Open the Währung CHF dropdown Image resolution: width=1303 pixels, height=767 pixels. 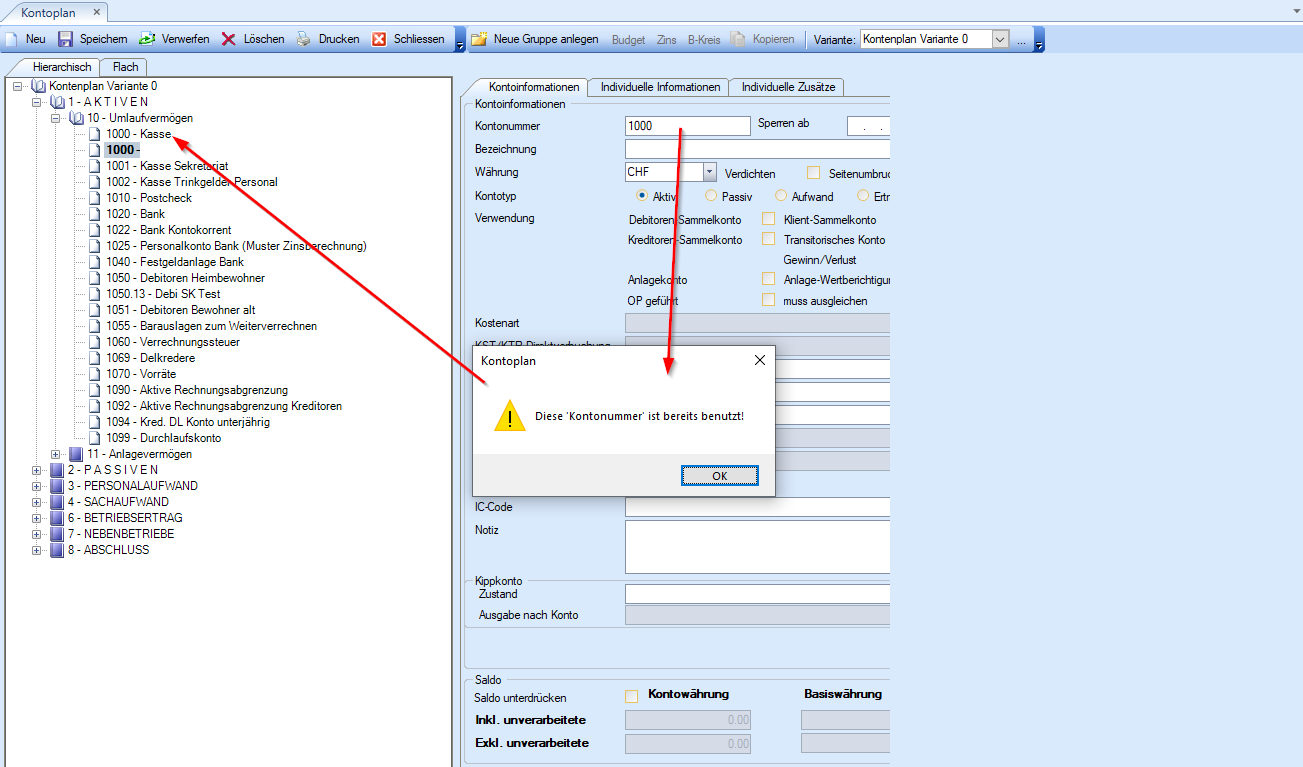click(710, 172)
